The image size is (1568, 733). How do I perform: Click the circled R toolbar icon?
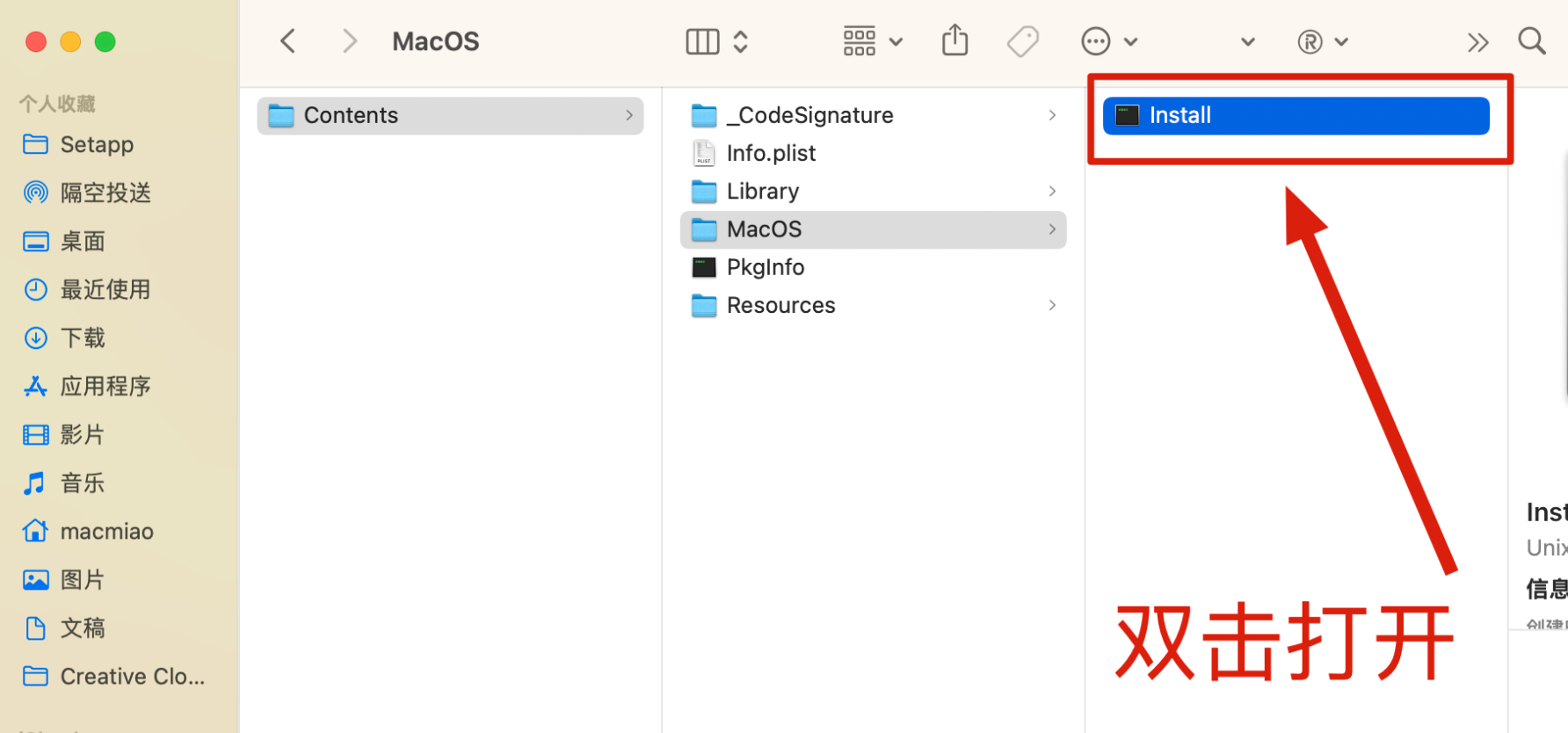coord(1310,41)
